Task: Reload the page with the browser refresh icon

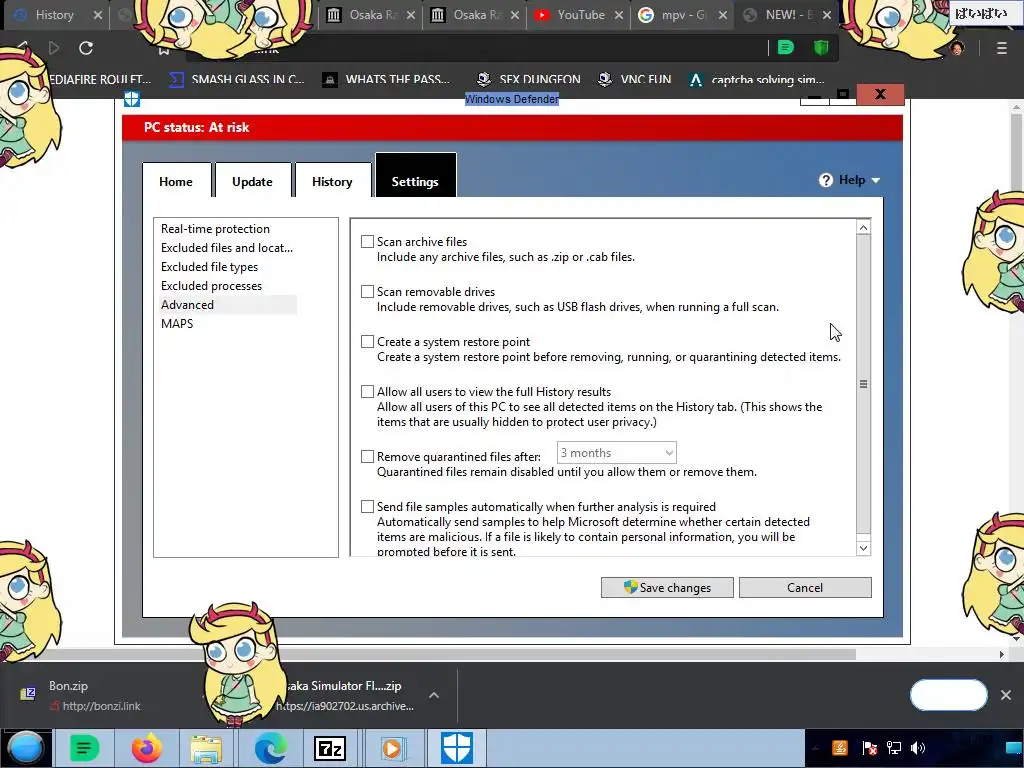Action: 86,48
